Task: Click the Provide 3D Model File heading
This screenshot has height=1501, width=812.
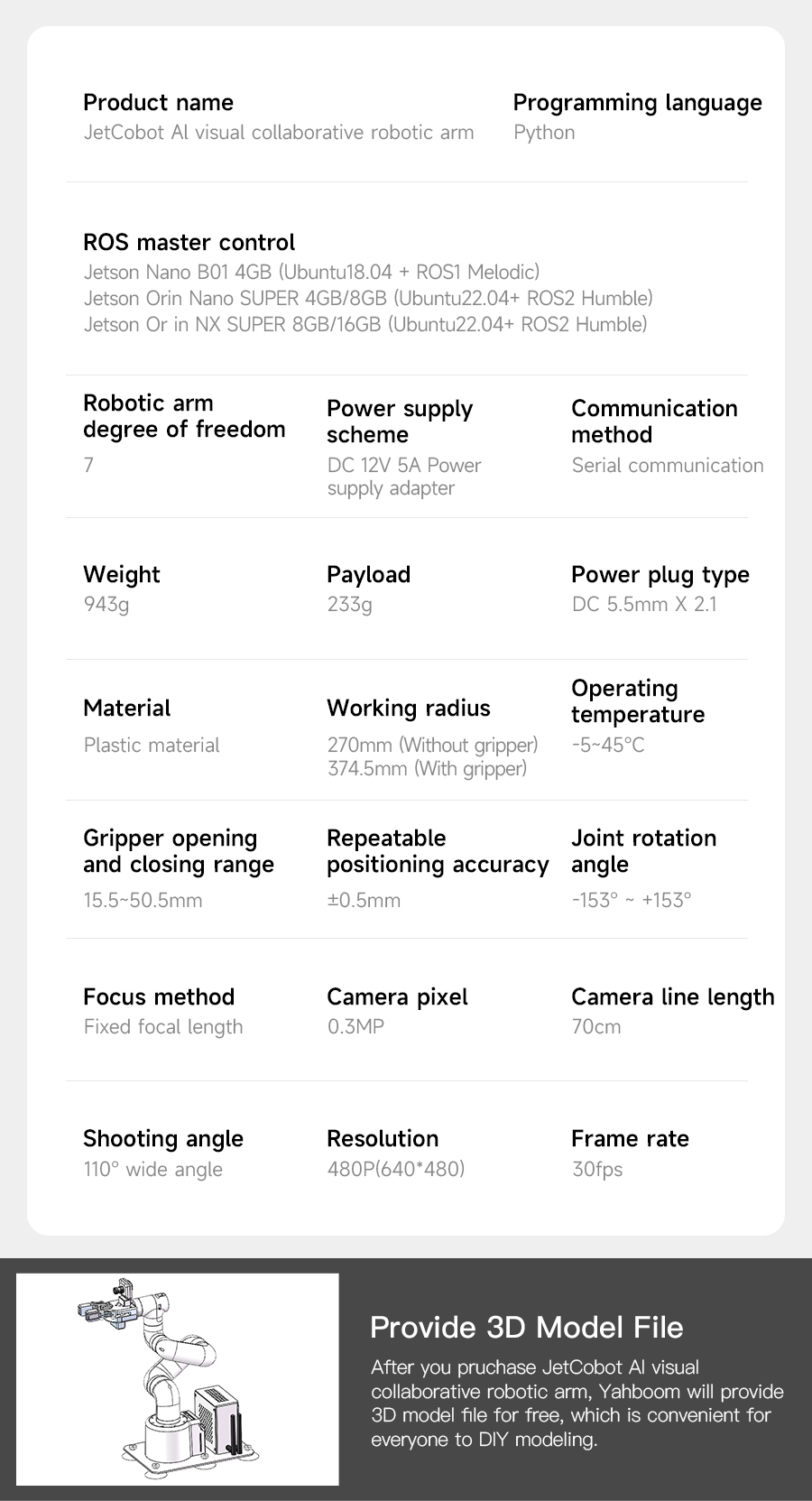Action: (527, 1328)
